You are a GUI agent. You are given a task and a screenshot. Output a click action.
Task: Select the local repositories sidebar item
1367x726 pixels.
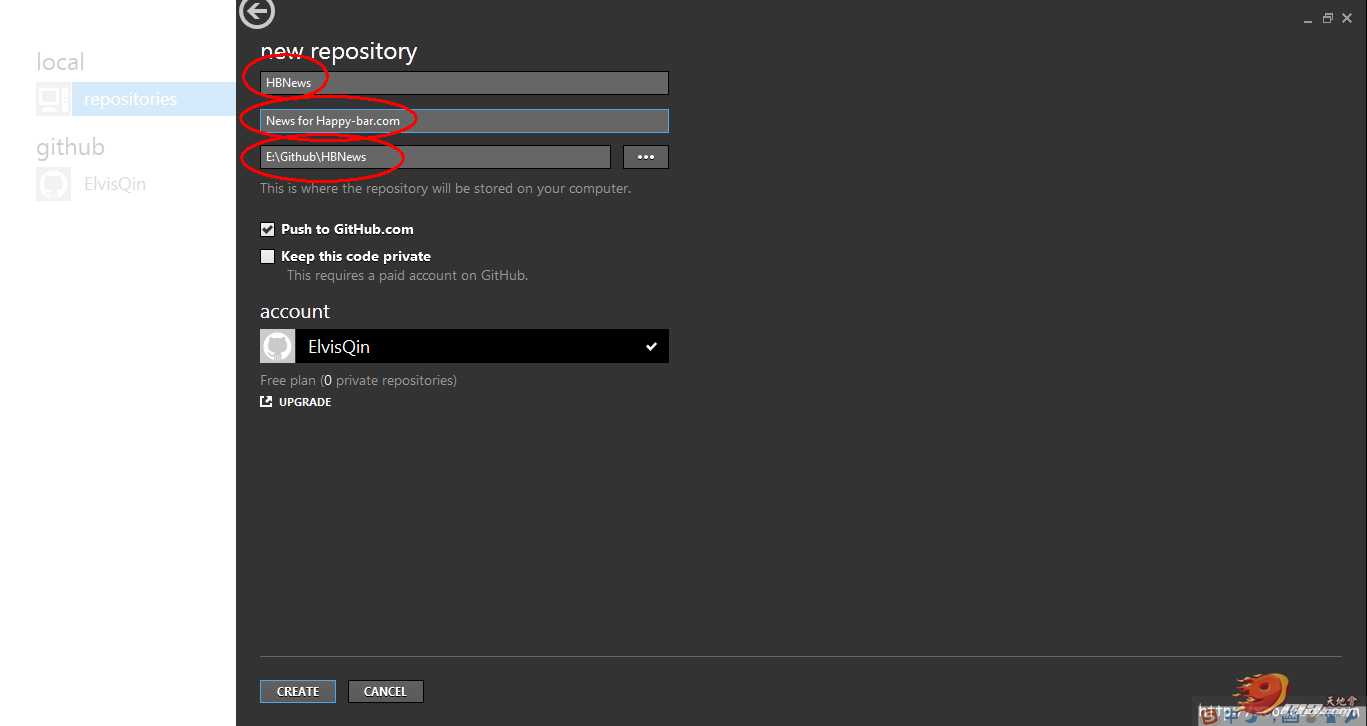click(x=135, y=99)
